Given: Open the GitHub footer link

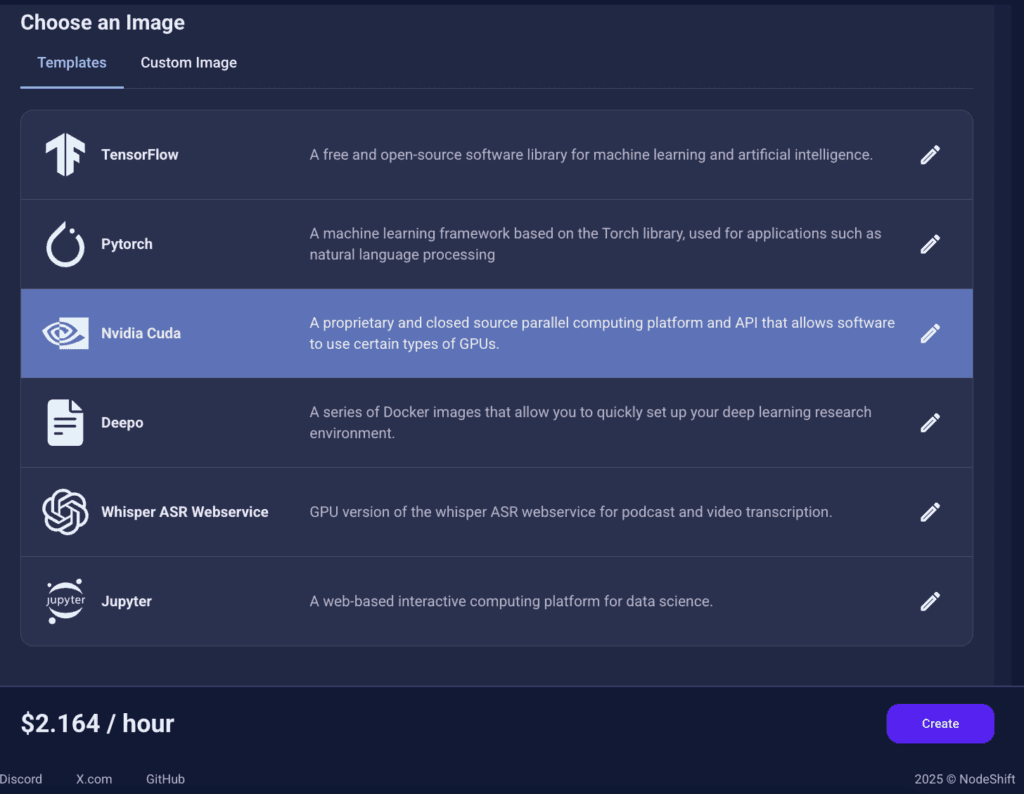Looking at the screenshot, I should click(x=165, y=779).
